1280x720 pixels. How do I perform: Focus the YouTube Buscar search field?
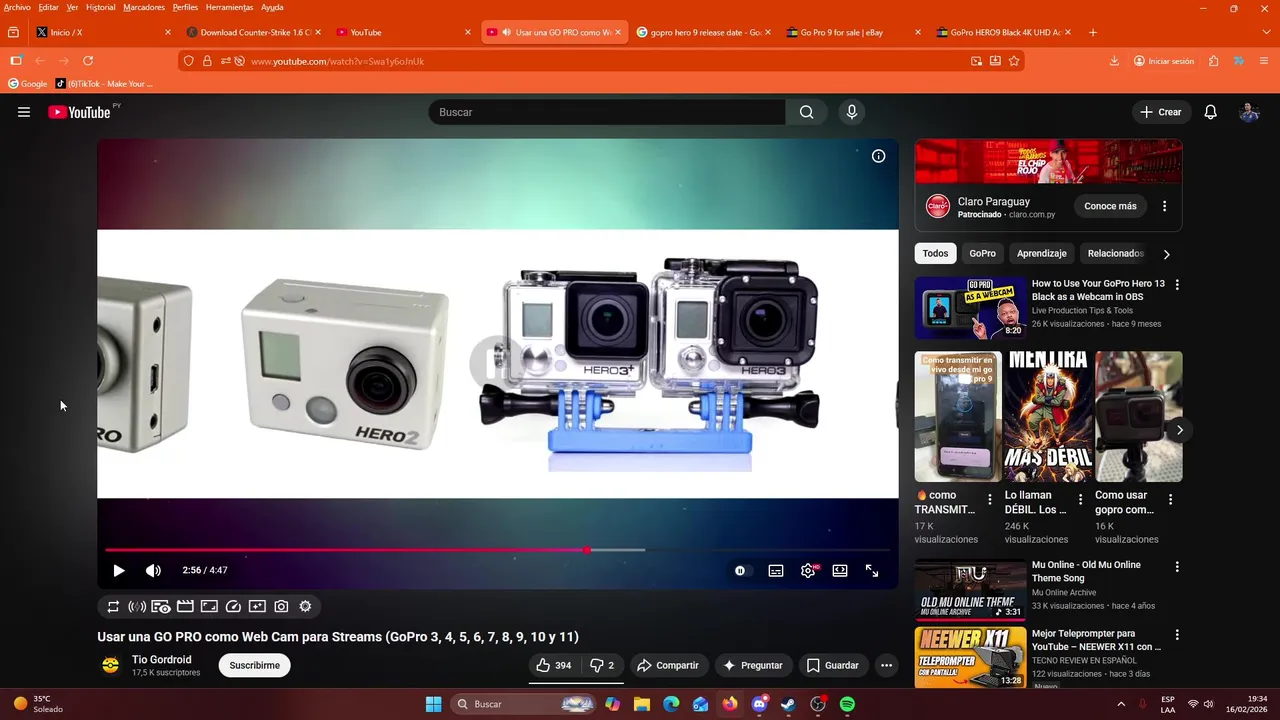607,112
